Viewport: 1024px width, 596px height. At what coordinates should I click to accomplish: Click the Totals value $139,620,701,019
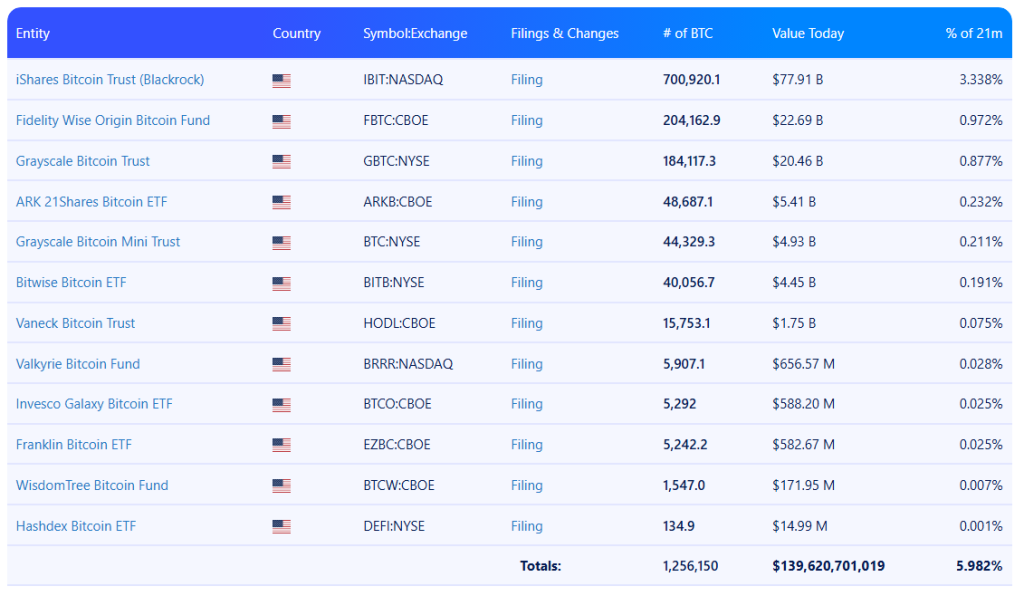(x=828, y=566)
